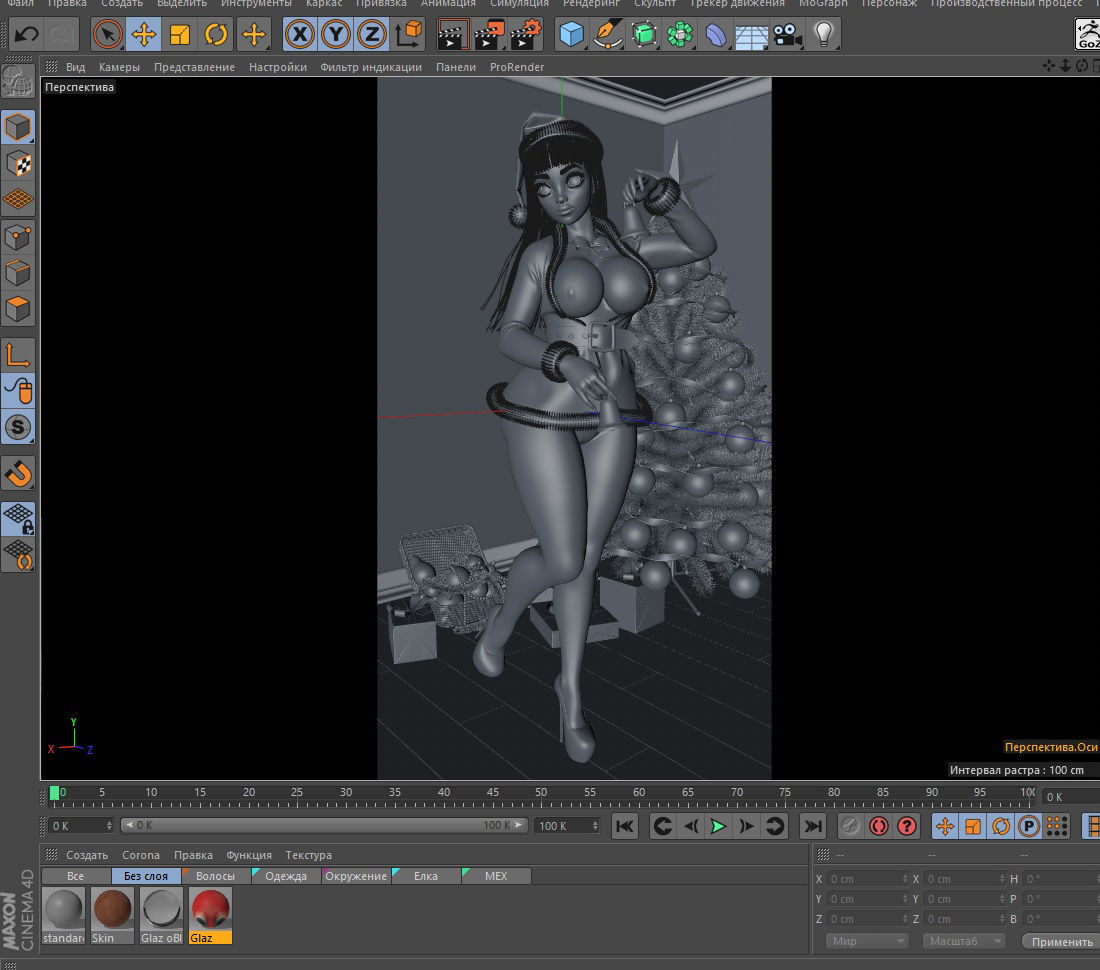Screen dimensions: 1100x970
Task: Add a Cube primitive object
Action: tap(572, 34)
